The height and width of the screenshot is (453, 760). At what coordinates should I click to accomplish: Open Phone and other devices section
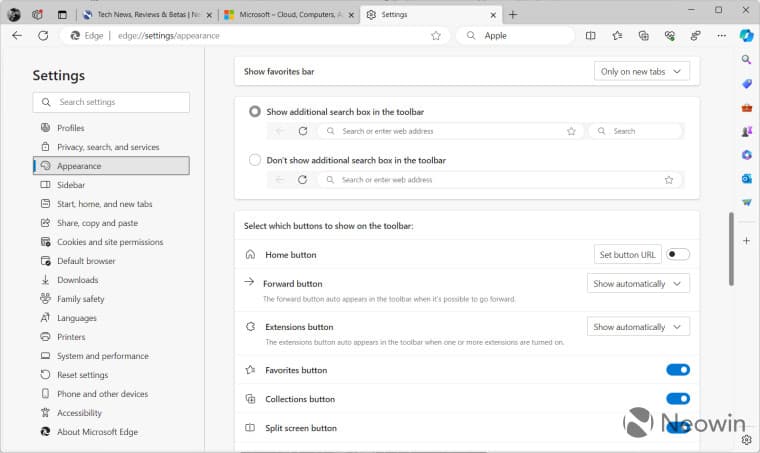click(111, 394)
